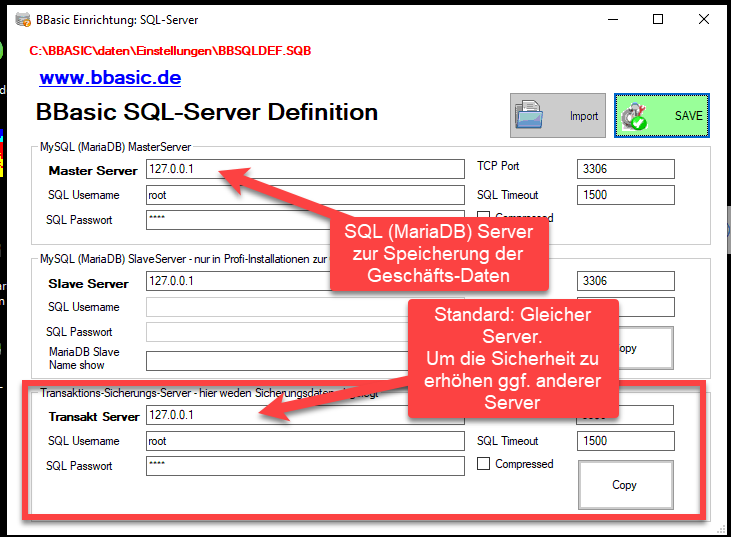
Task: Click the Transakt Server label
Action: tap(94, 417)
